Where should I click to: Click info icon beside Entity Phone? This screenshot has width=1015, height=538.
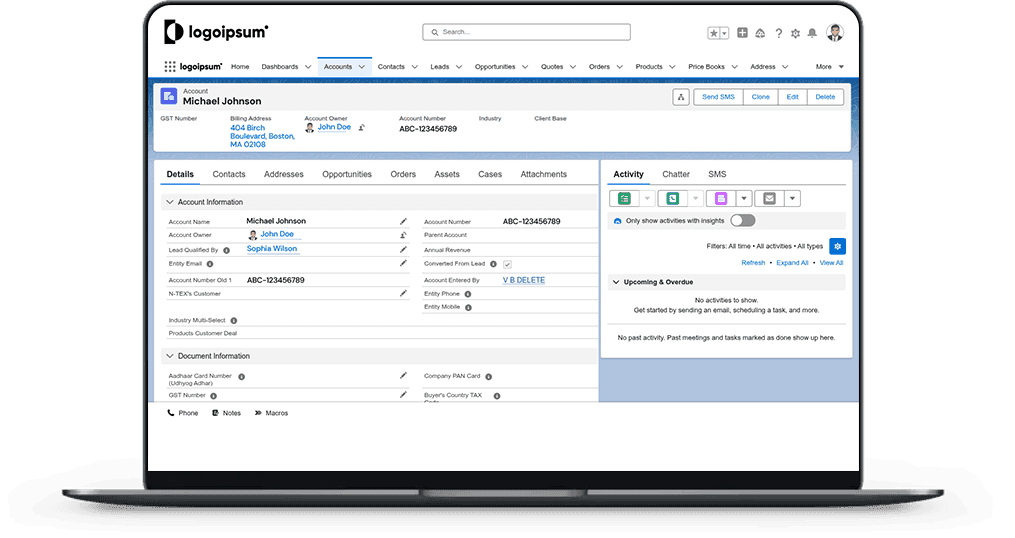[467, 294]
